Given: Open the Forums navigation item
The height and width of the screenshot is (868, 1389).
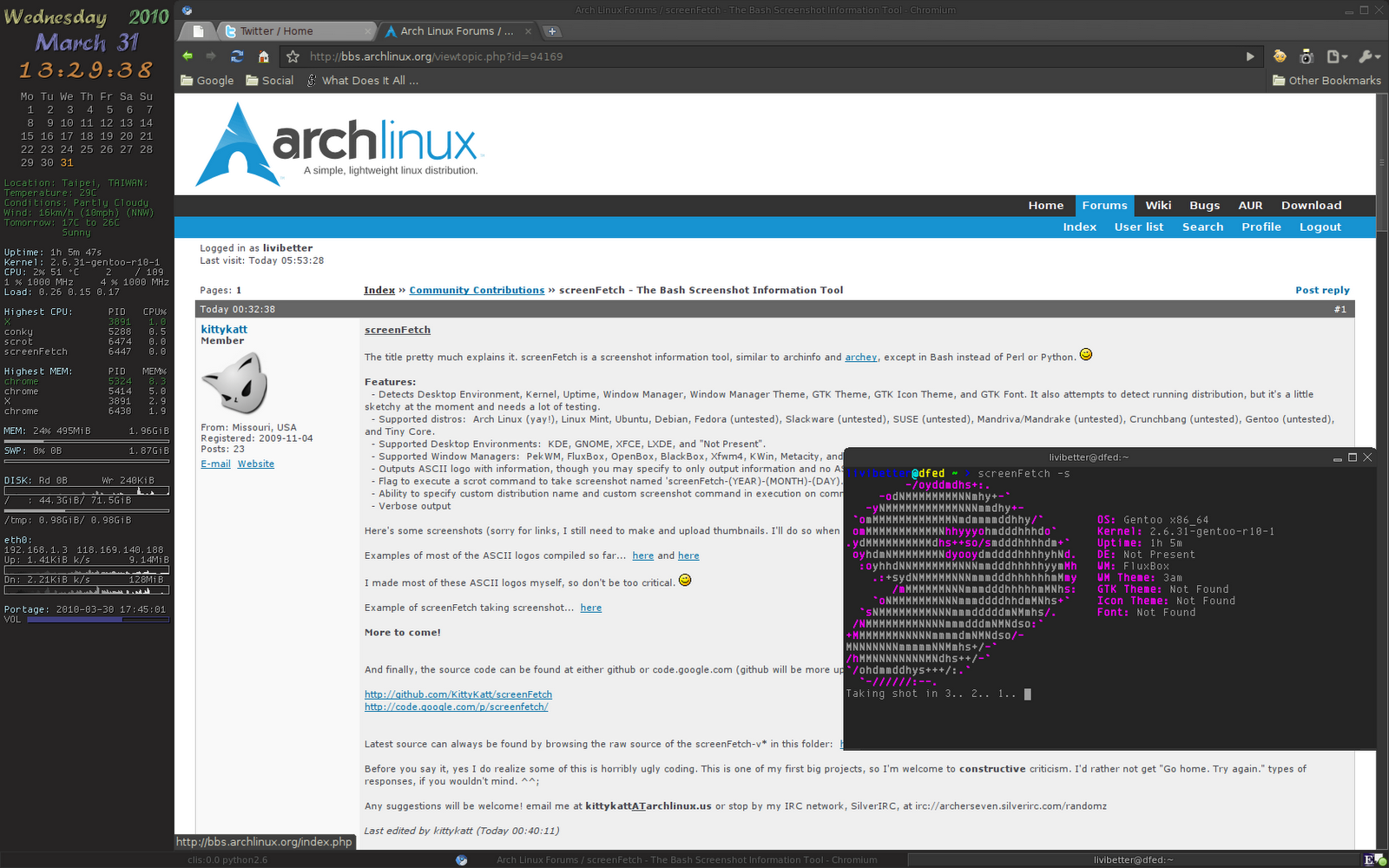Looking at the screenshot, I should (x=1104, y=206).
